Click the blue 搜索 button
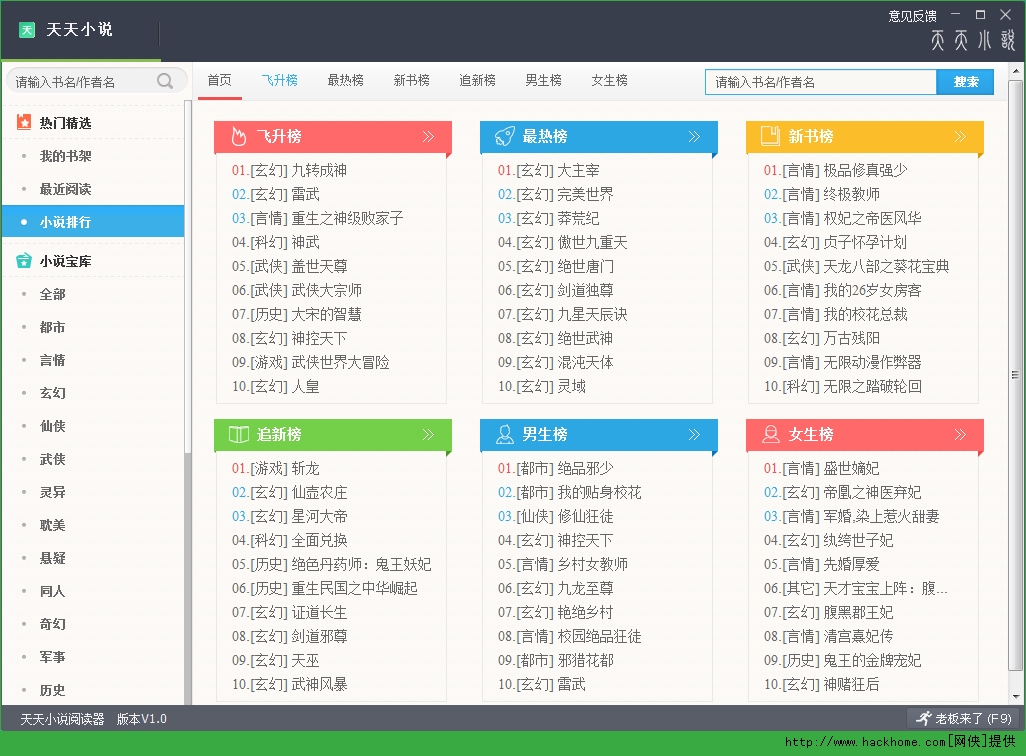This screenshot has height=756, width=1026. tap(965, 82)
